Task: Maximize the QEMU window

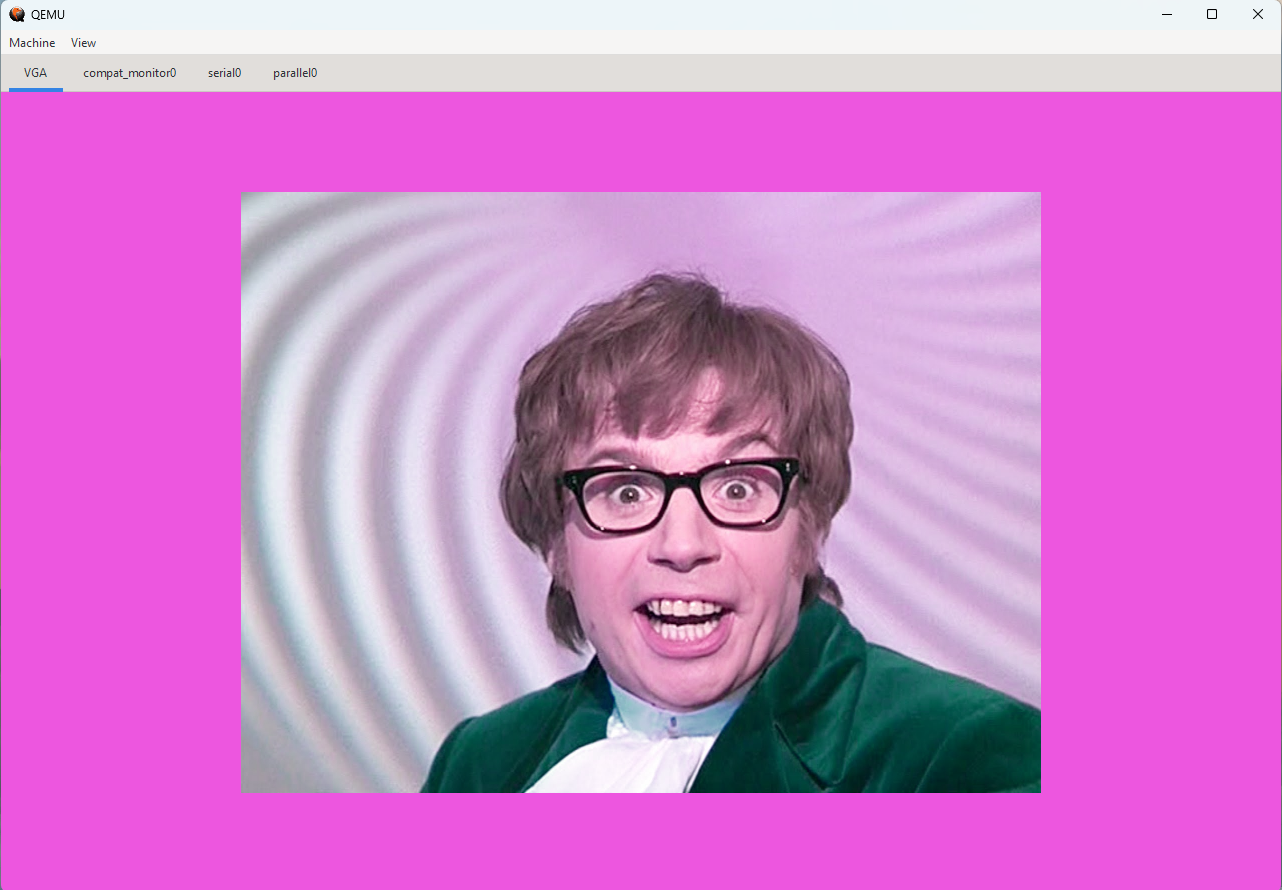Action: [1212, 14]
